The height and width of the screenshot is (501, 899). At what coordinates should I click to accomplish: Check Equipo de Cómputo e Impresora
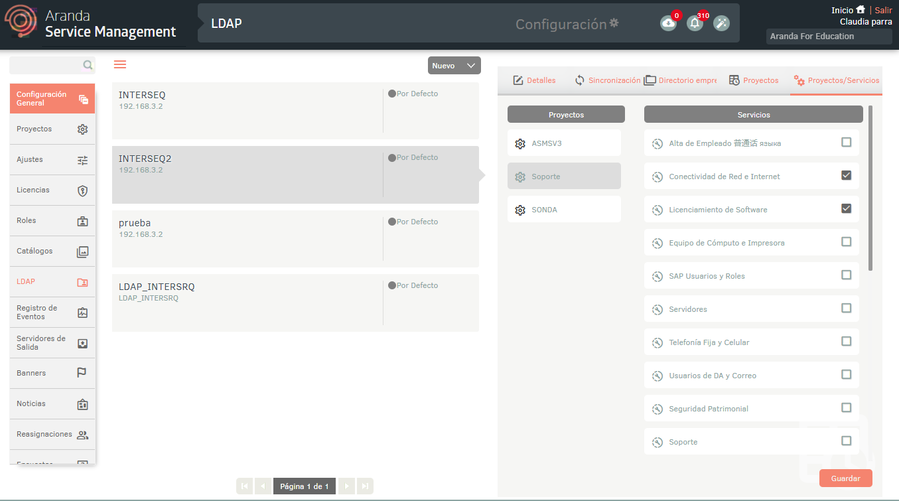tap(846, 242)
